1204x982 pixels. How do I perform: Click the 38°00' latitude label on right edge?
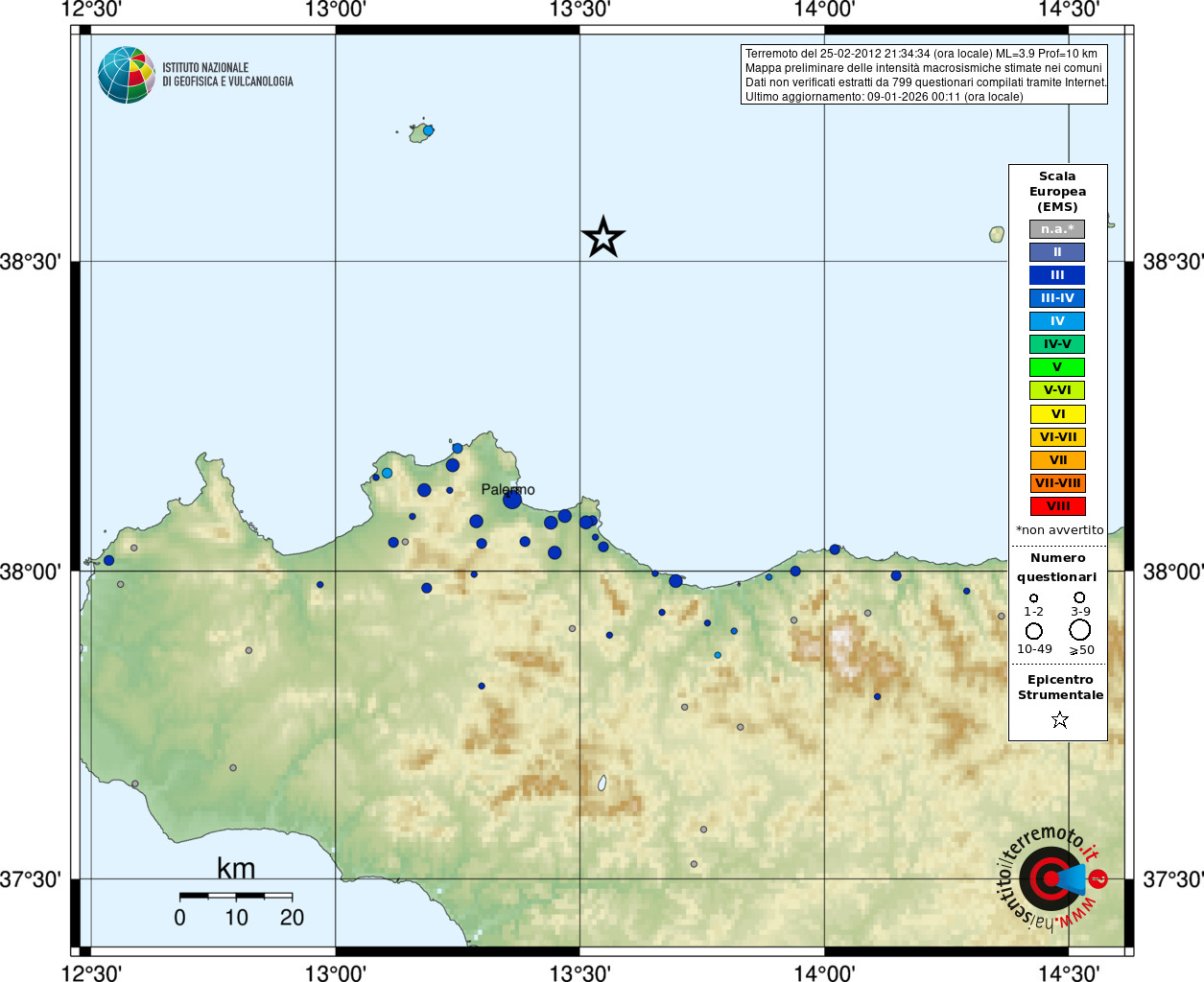[x=1172, y=572]
